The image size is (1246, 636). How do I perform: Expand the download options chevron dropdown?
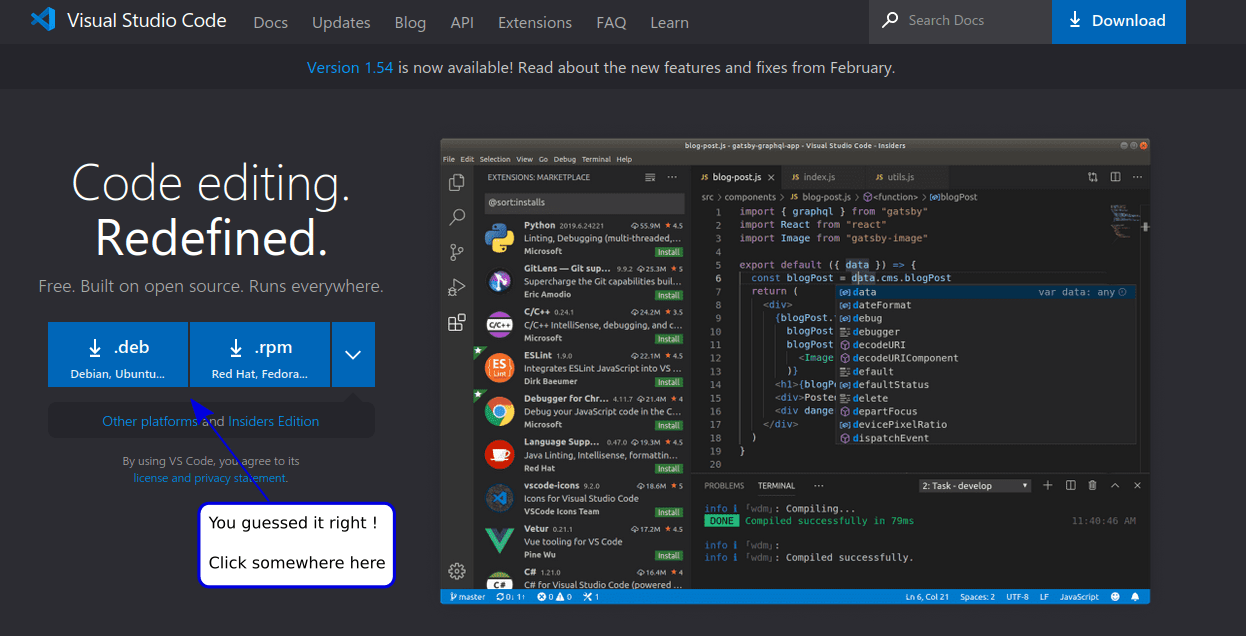coord(353,354)
